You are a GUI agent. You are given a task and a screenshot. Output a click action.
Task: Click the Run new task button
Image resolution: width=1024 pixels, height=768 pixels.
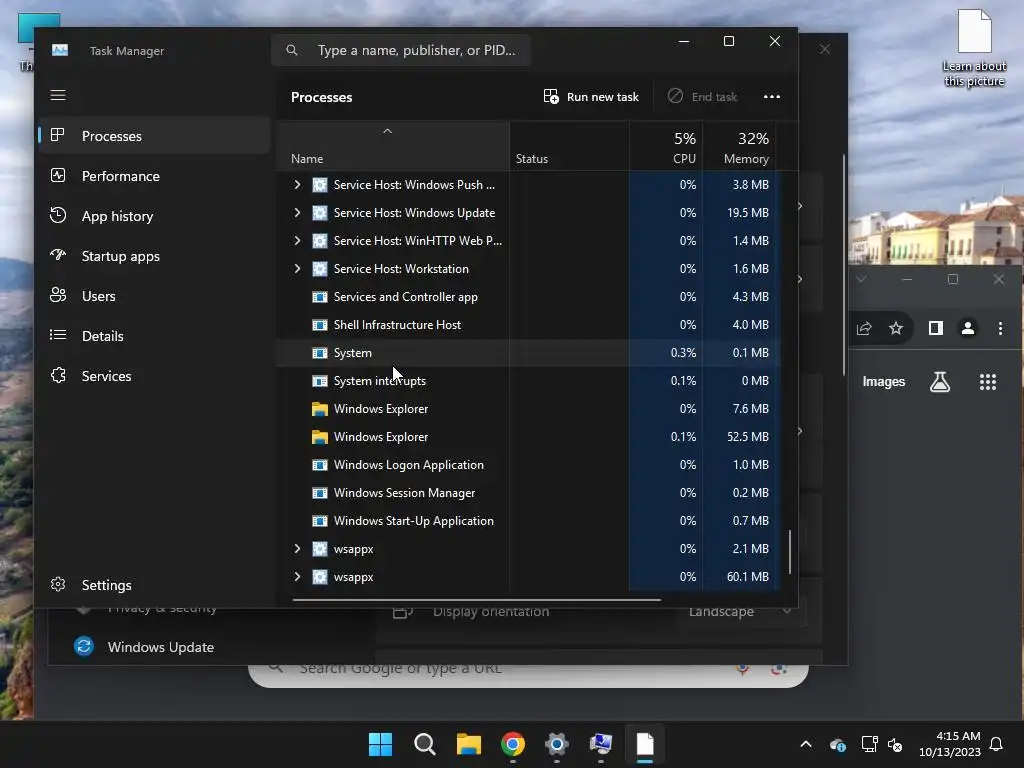[x=591, y=97]
